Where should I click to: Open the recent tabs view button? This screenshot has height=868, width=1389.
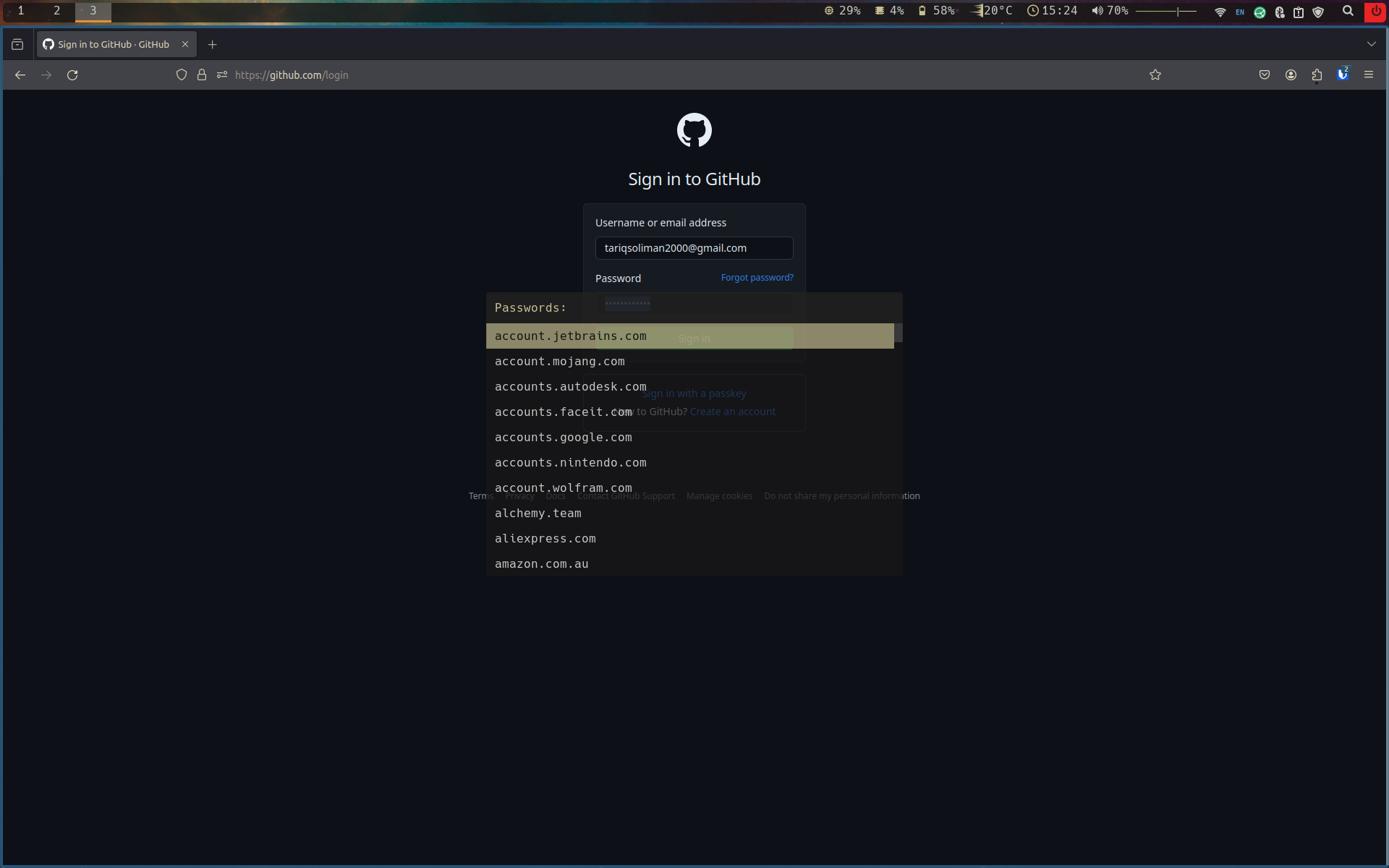coord(17,44)
